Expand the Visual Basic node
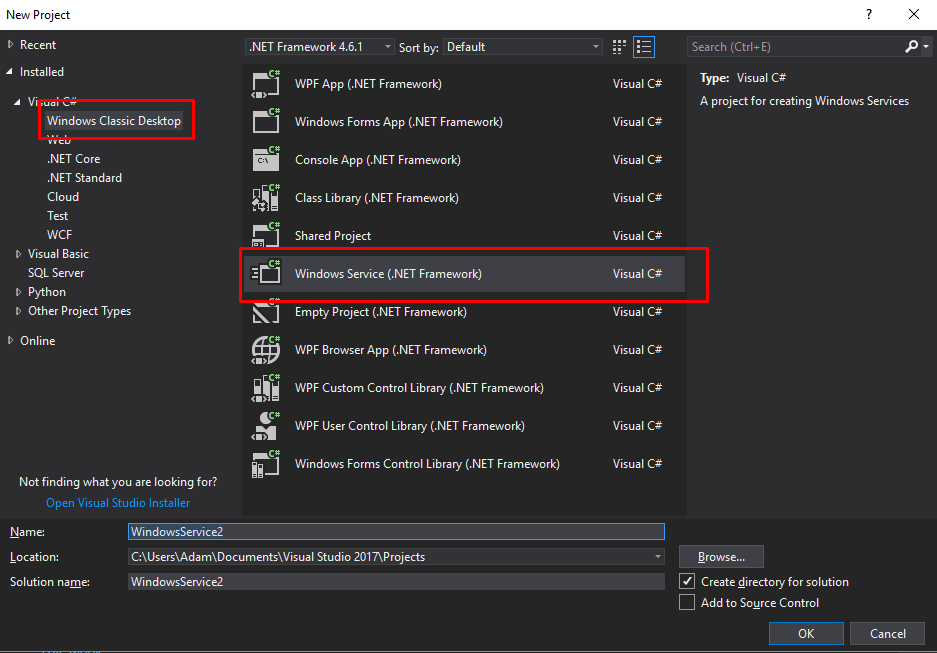Image resolution: width=937 pixels, height=653 pixels. pos(18,254)
